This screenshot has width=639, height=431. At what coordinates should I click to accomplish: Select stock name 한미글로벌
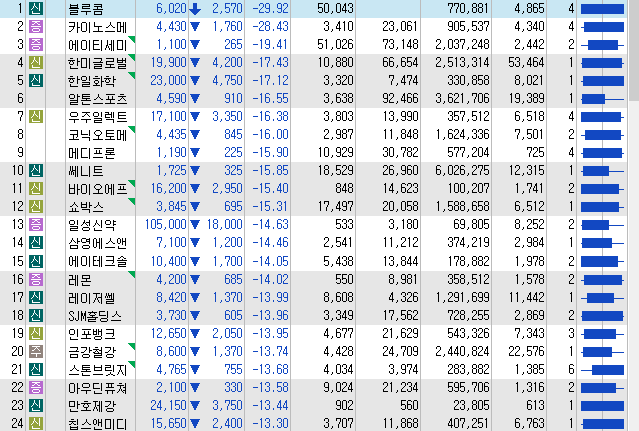(x=97, y=63)
